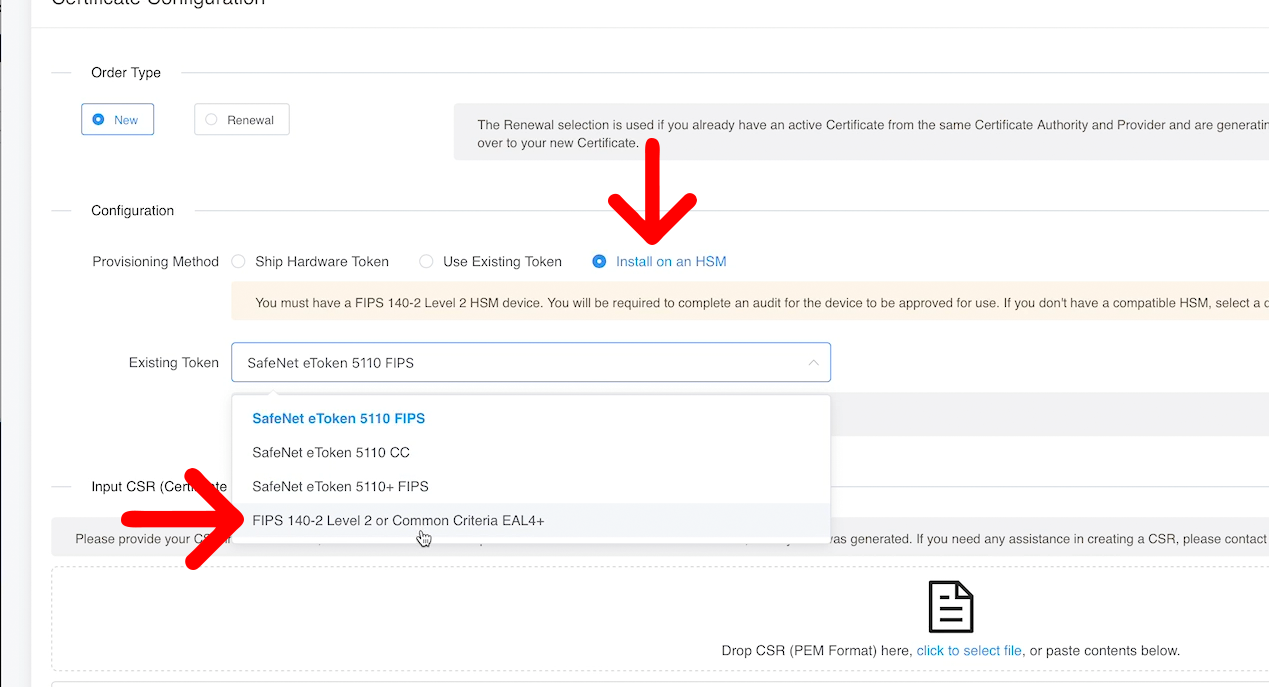
Task: Select "SafeNet eToken 5110 FIPS" from the list
Action: [x=338, y=418]
